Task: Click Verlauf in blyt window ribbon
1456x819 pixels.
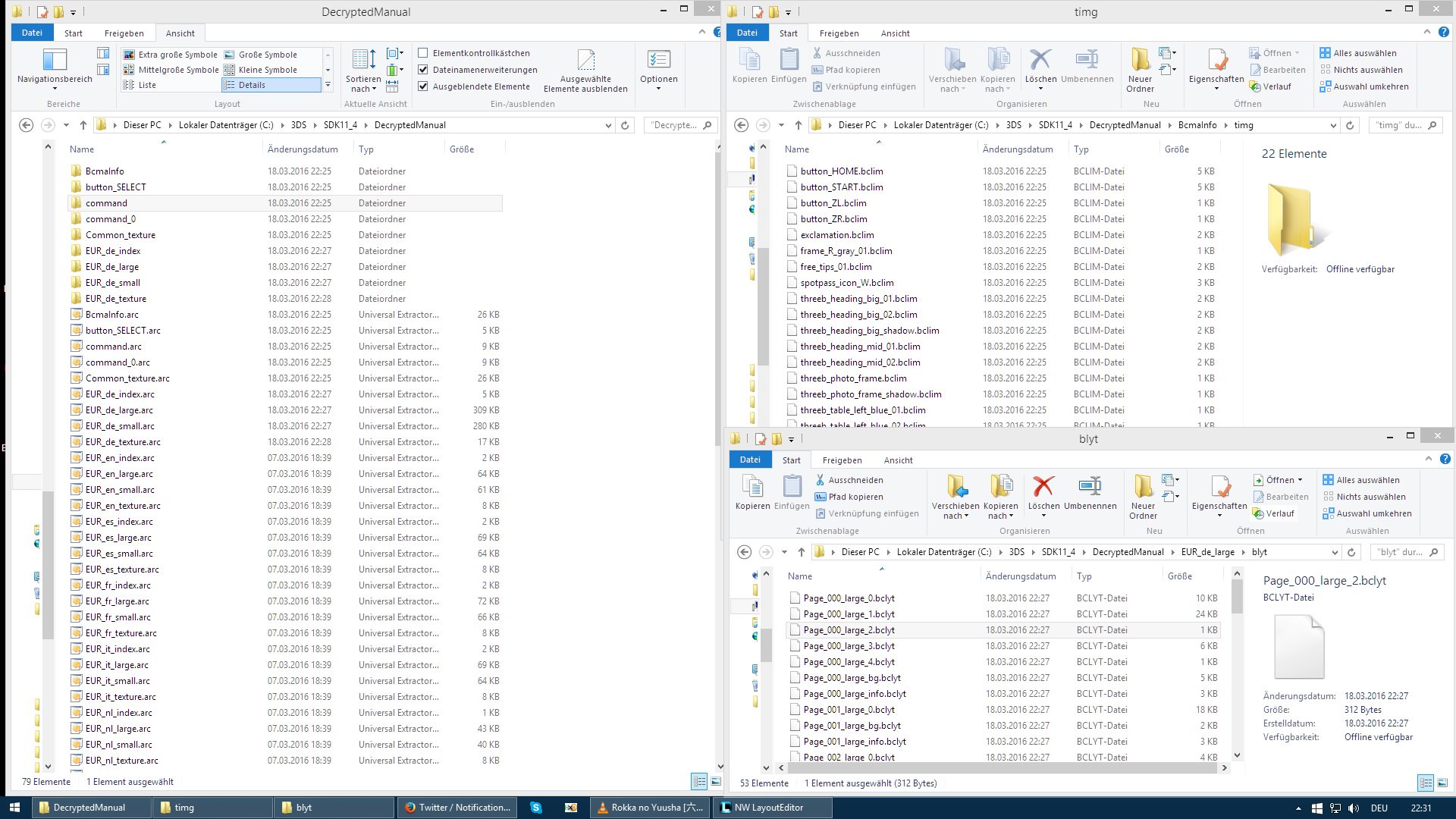Action: point(1273,513)
